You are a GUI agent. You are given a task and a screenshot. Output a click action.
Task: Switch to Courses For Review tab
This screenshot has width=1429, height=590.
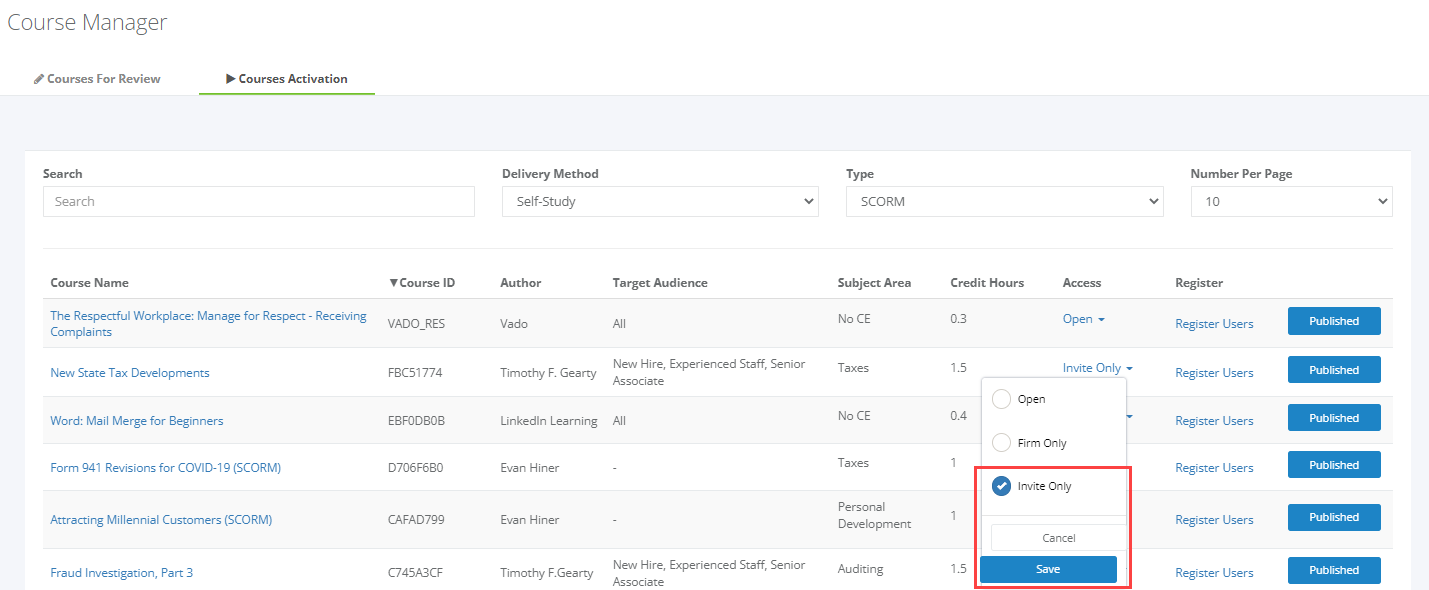(x=97, y=78)
